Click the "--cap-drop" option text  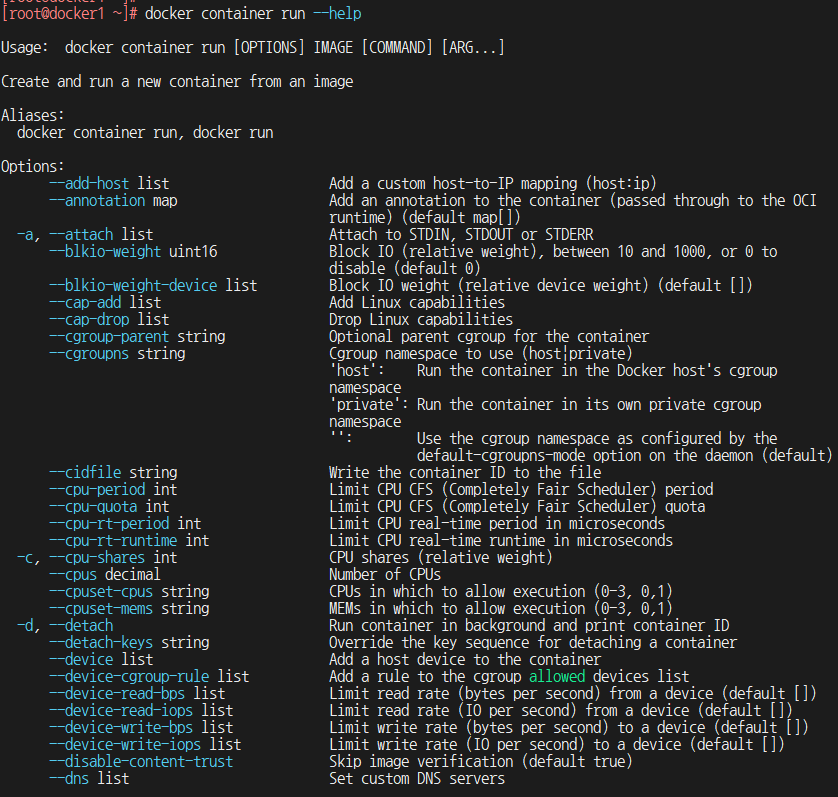tap(89, 320)
